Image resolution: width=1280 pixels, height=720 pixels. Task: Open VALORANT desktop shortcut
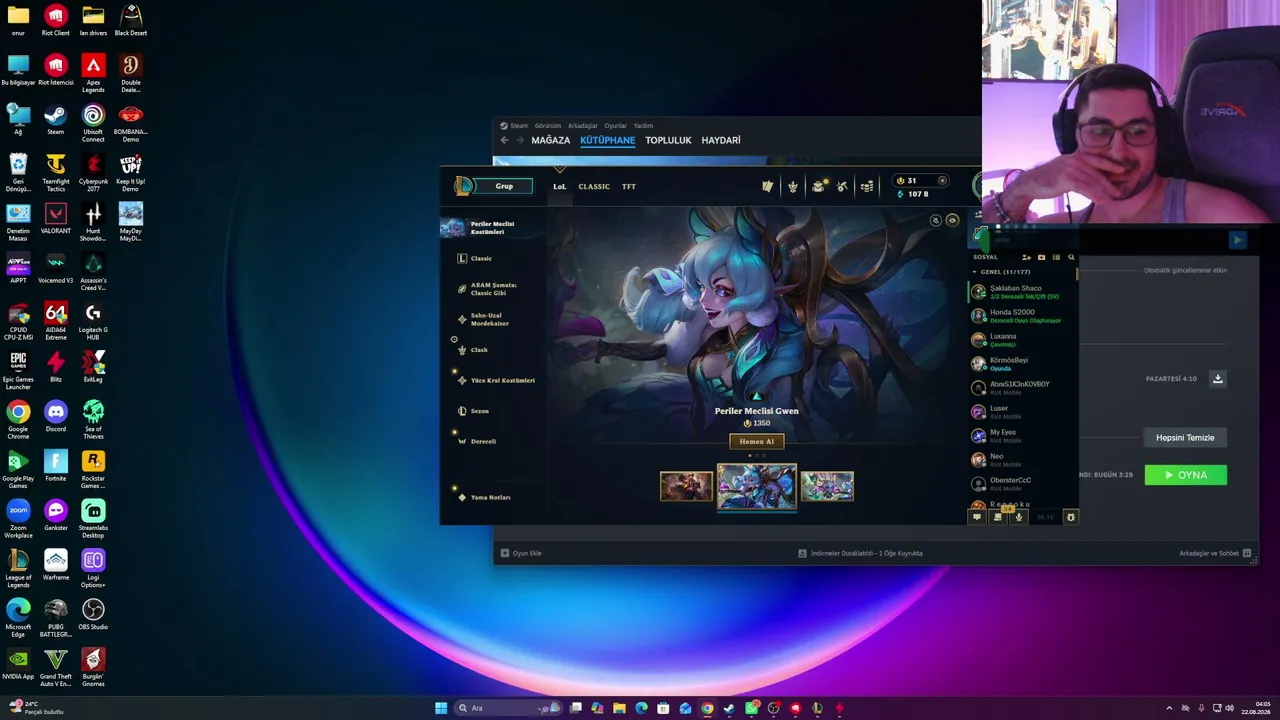tap(55, 218)
